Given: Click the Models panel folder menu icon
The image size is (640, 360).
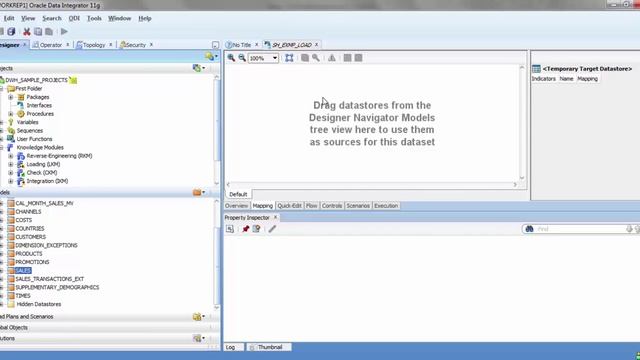Looking at the screenshot, I should (x=199, y=192).
